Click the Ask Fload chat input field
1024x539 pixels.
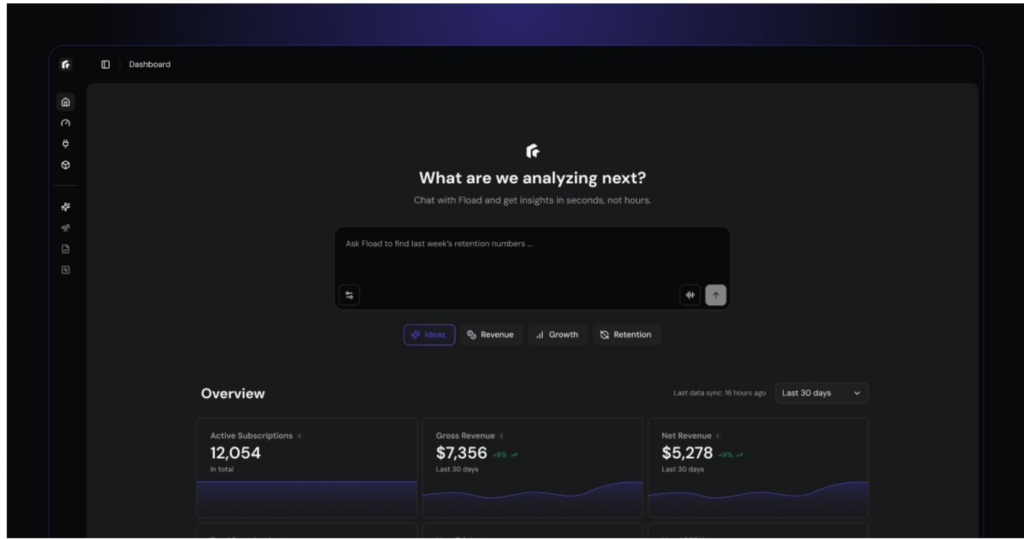(531, 258)
